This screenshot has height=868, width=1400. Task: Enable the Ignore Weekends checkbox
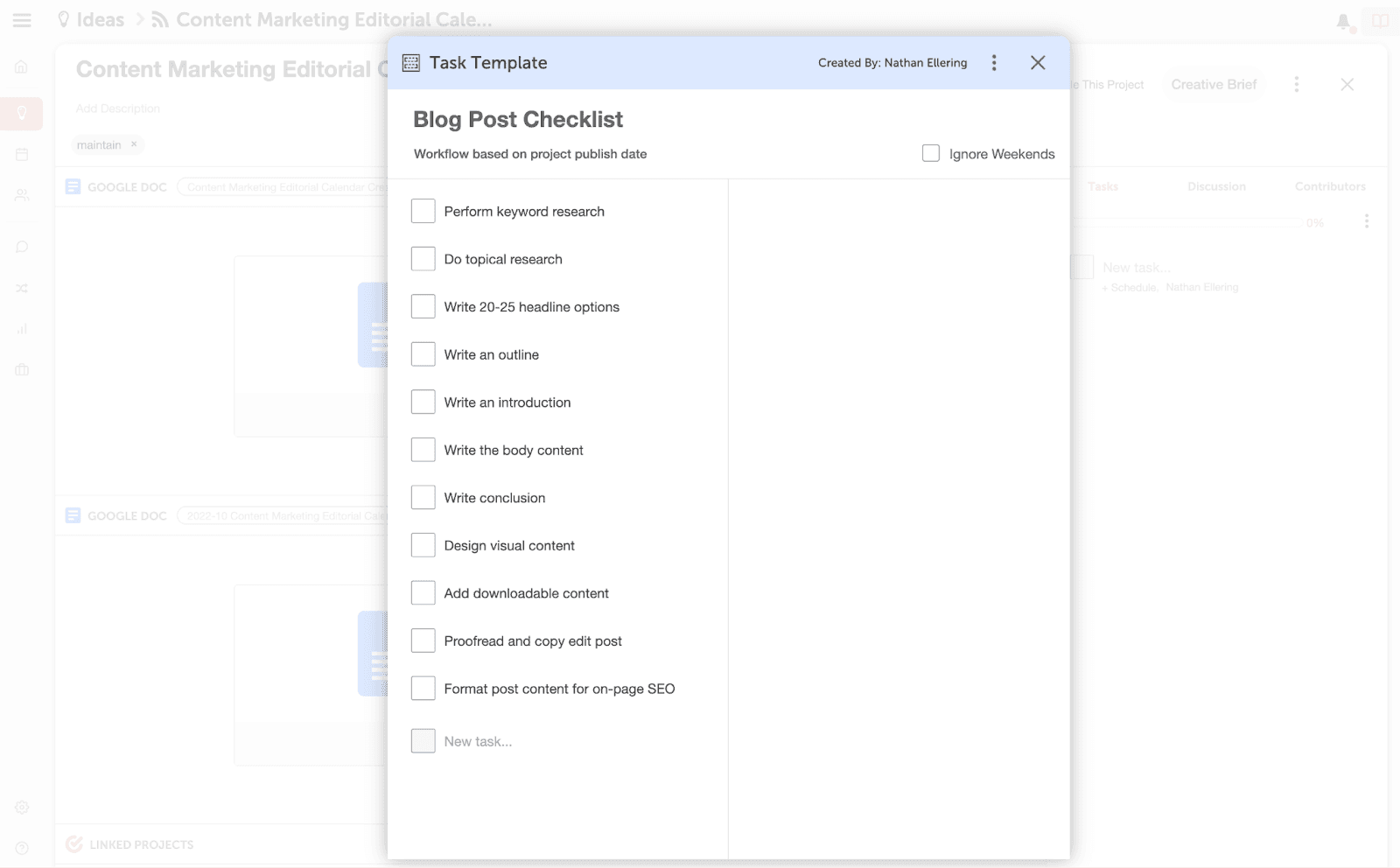930,153
